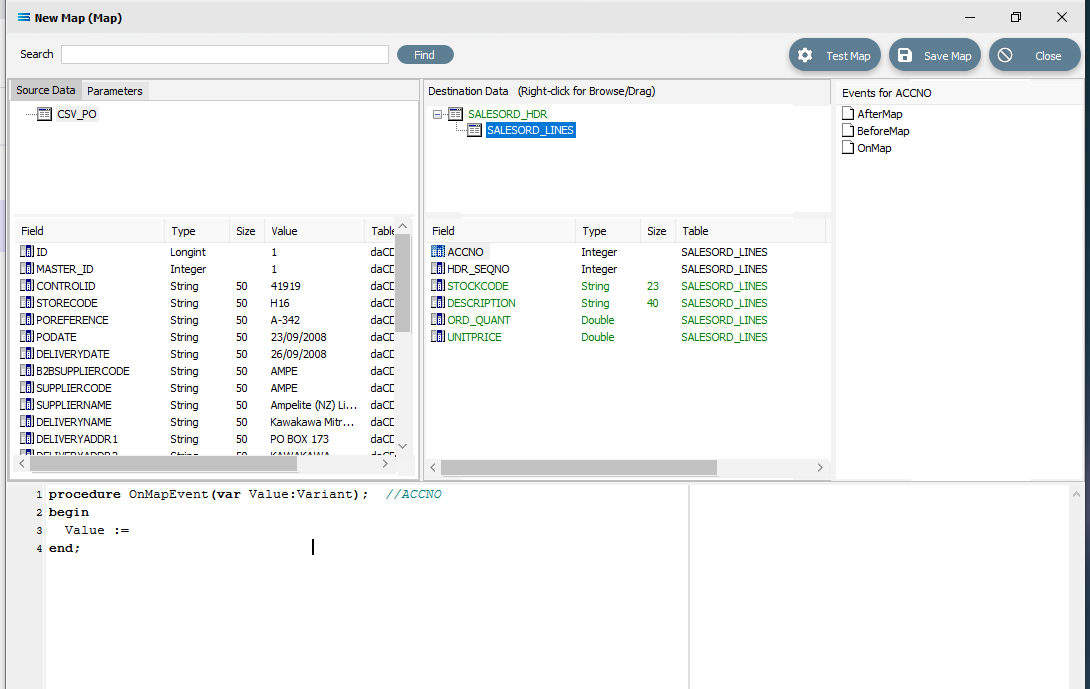Maximize the New Map window
The width and height of the screenshot is (1090, 689).
(1016, 17)
